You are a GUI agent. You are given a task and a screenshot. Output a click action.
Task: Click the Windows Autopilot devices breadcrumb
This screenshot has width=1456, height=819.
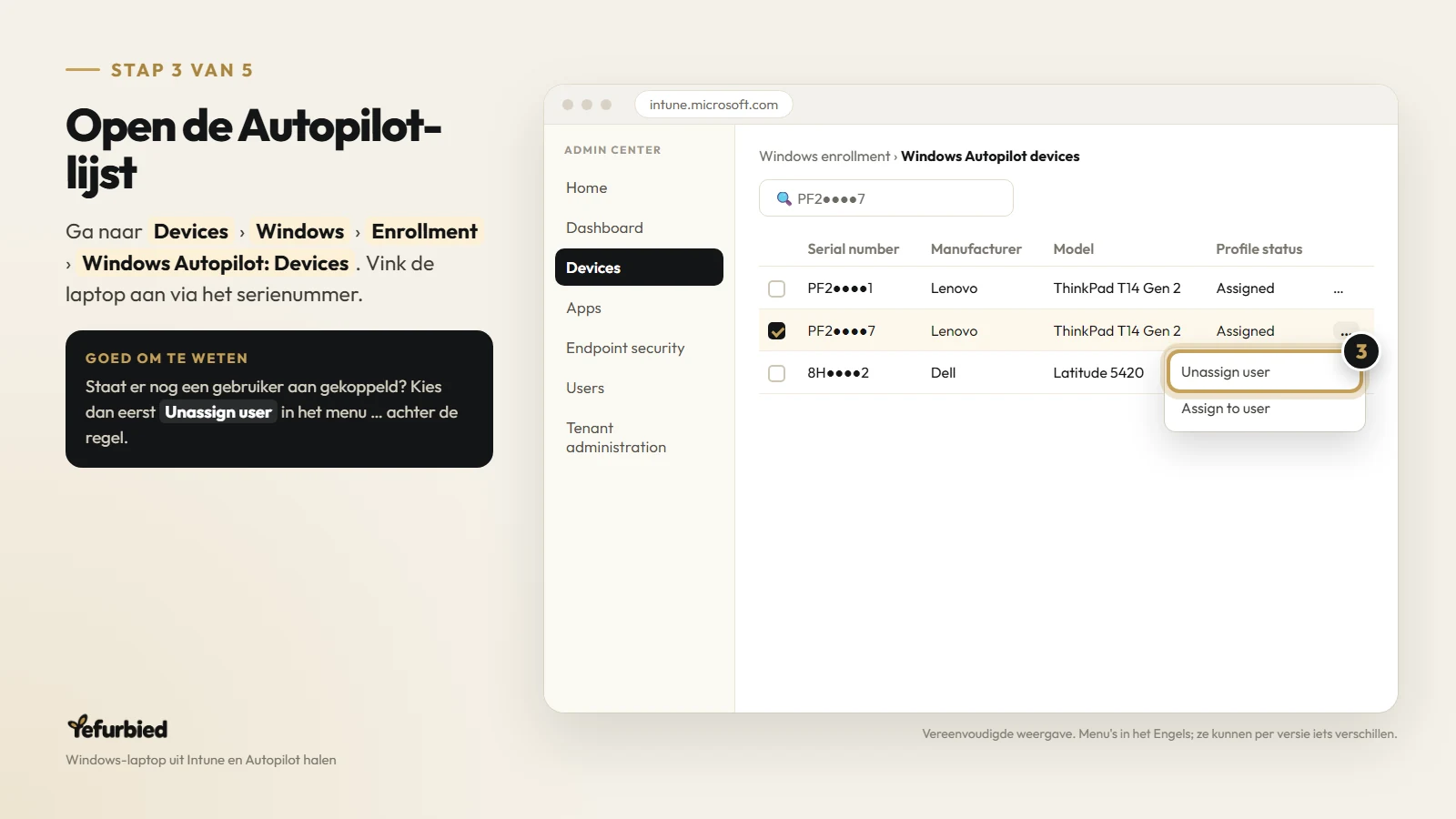coord(990,157)
